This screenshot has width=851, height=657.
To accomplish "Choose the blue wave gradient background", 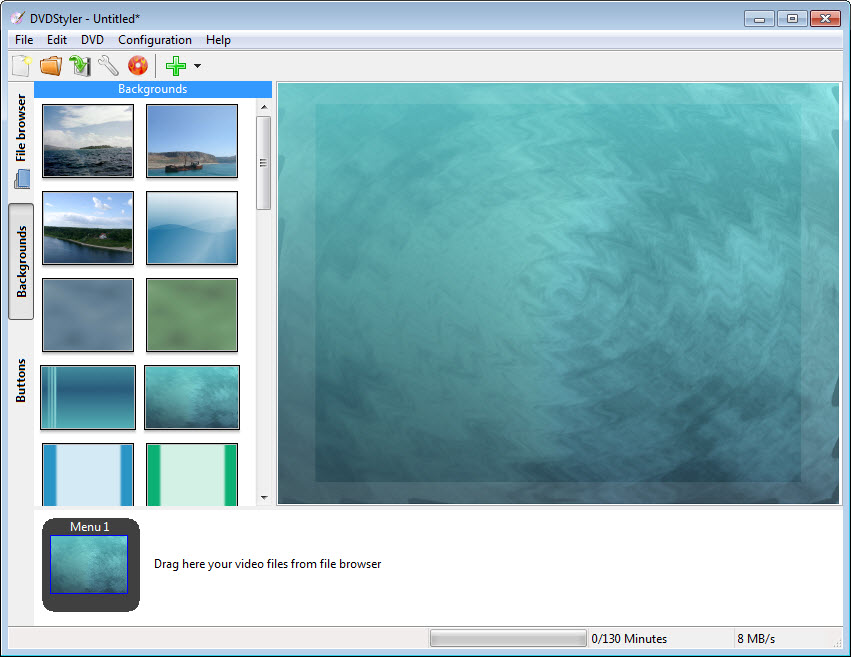I will [x=192, y=228].
